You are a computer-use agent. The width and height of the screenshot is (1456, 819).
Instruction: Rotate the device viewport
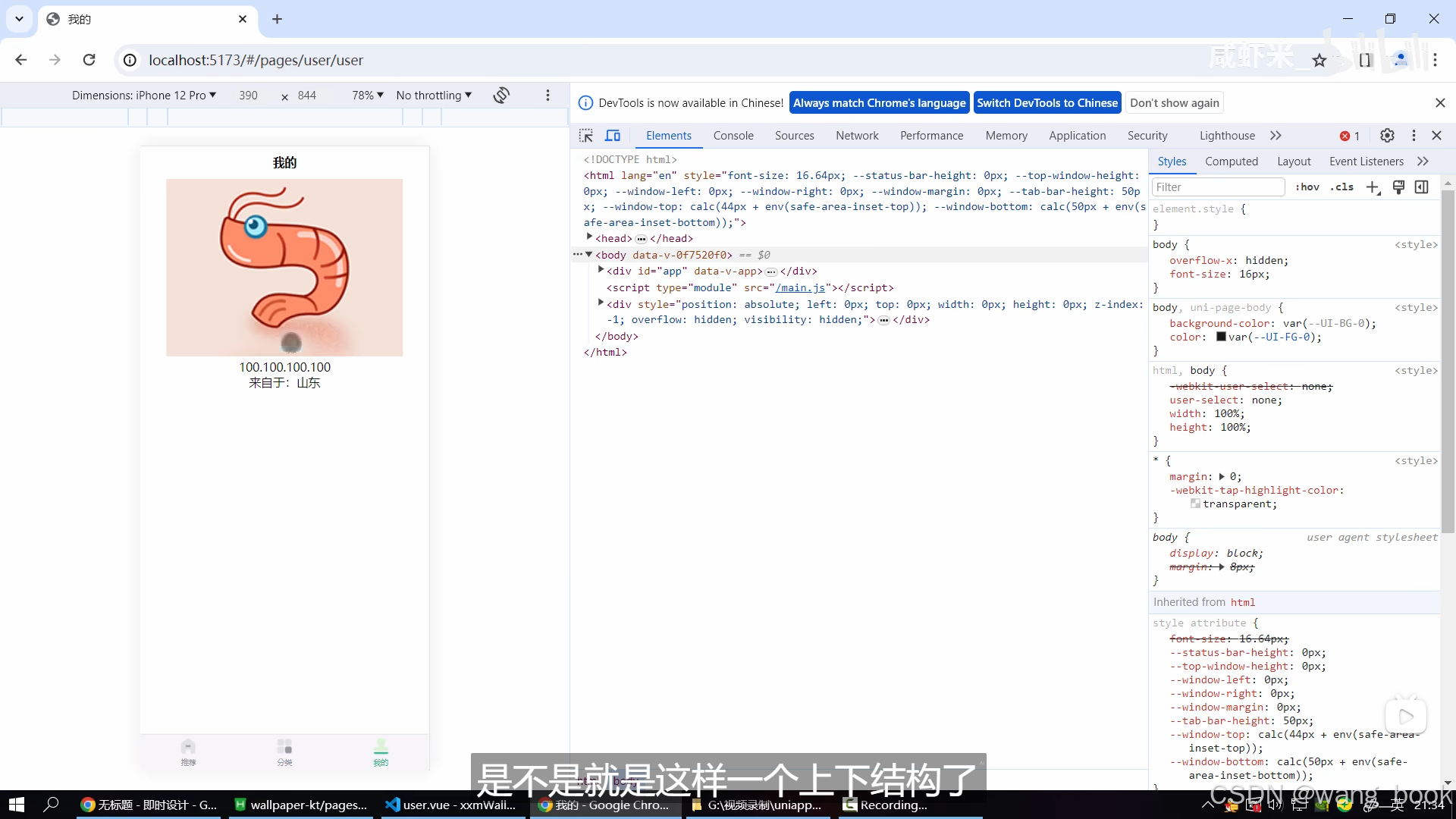click(501, 95)
